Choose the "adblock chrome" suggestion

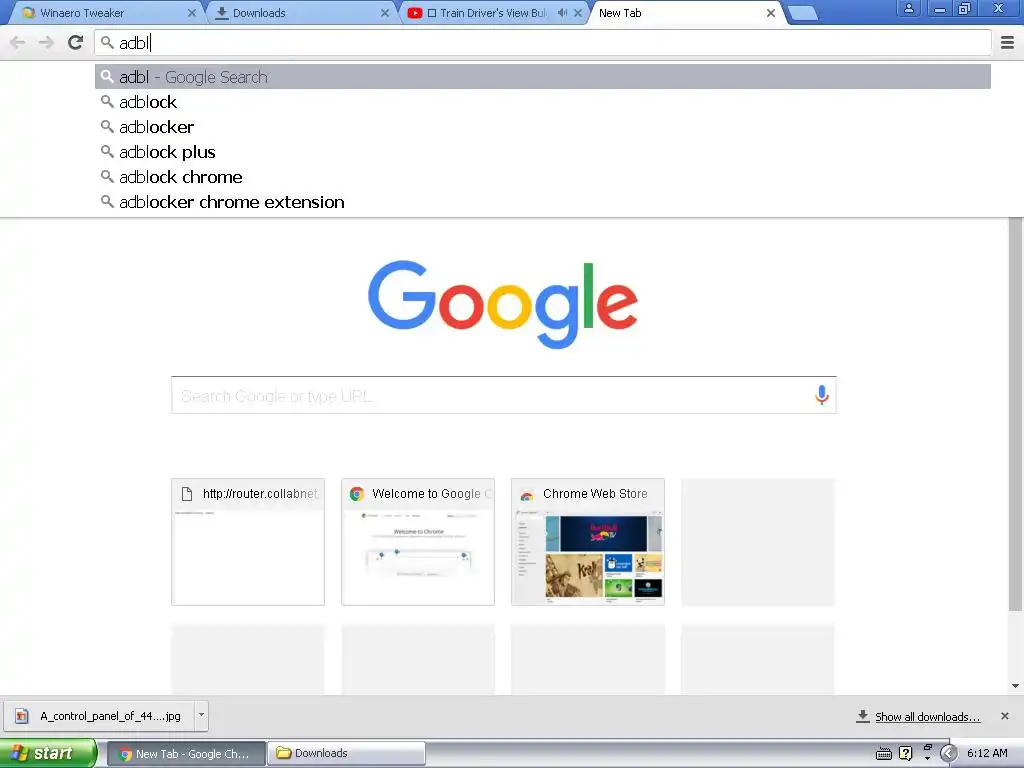pyautogui.click(x=543, y=177)
